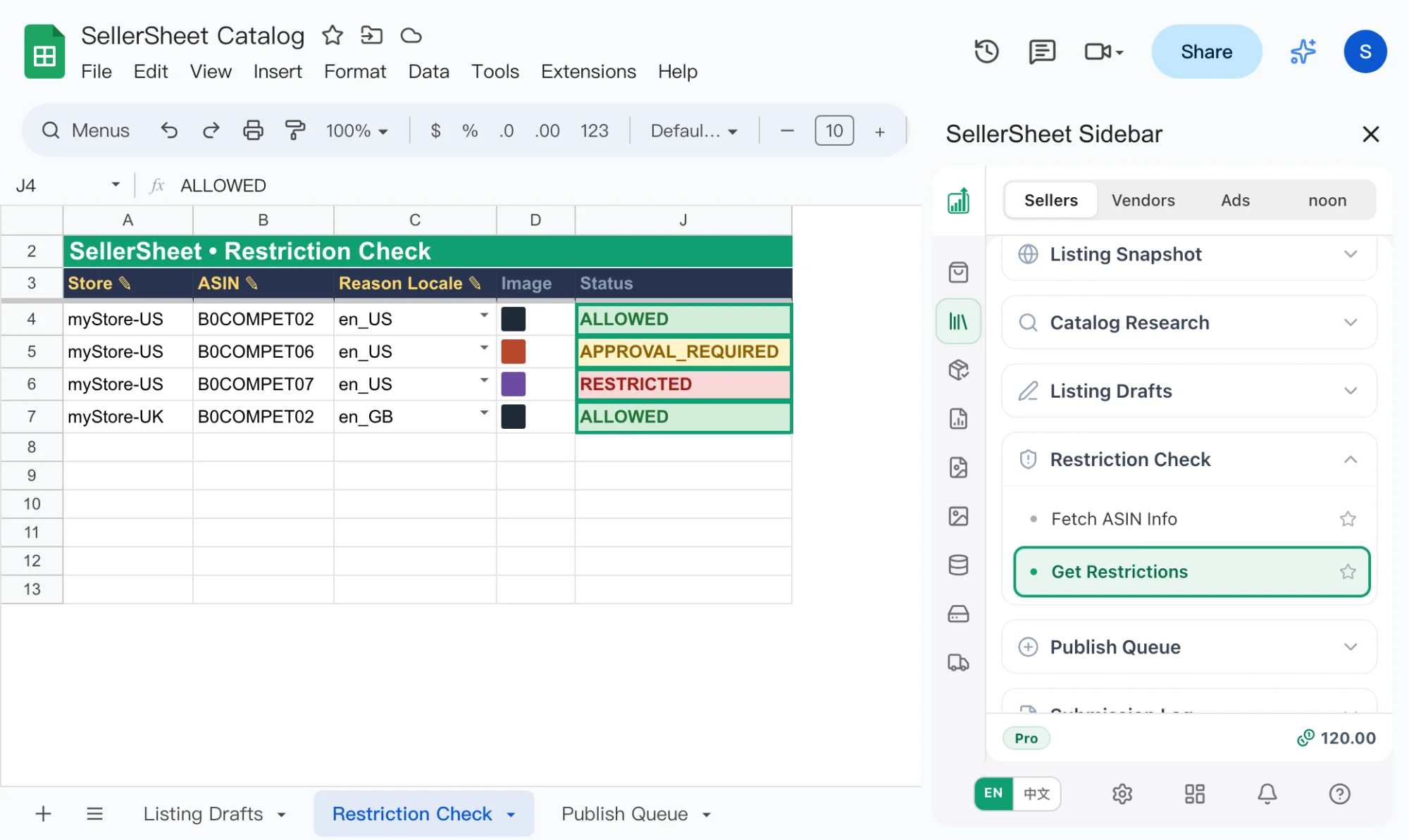This screenshot has height=840, width=1409.
Task: Expand the Listing Drafts section
Action: [1189, 391]
